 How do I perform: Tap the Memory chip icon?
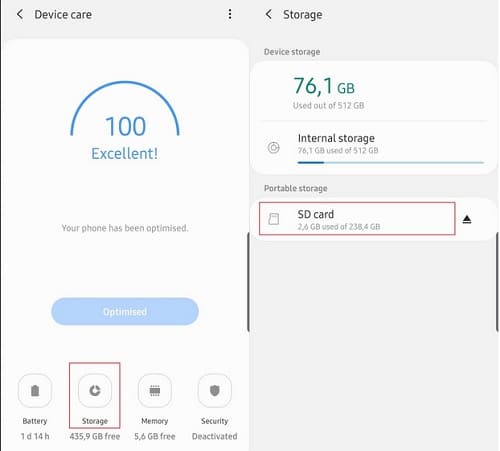point(155,390)
